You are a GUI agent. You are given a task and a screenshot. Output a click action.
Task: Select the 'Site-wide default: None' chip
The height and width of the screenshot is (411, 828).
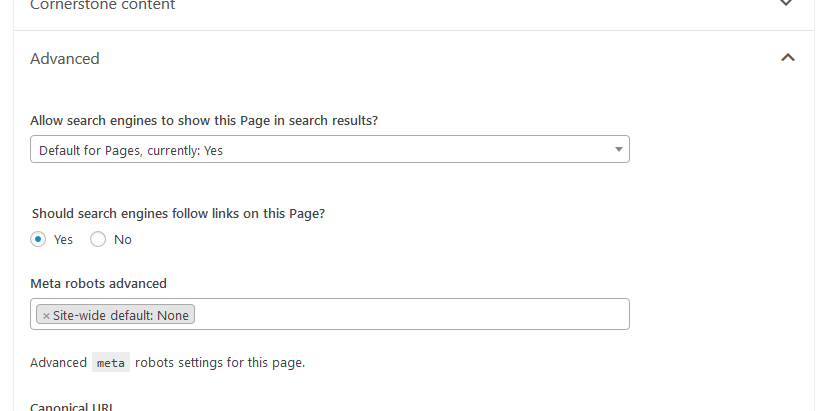(x=120, y=315)
